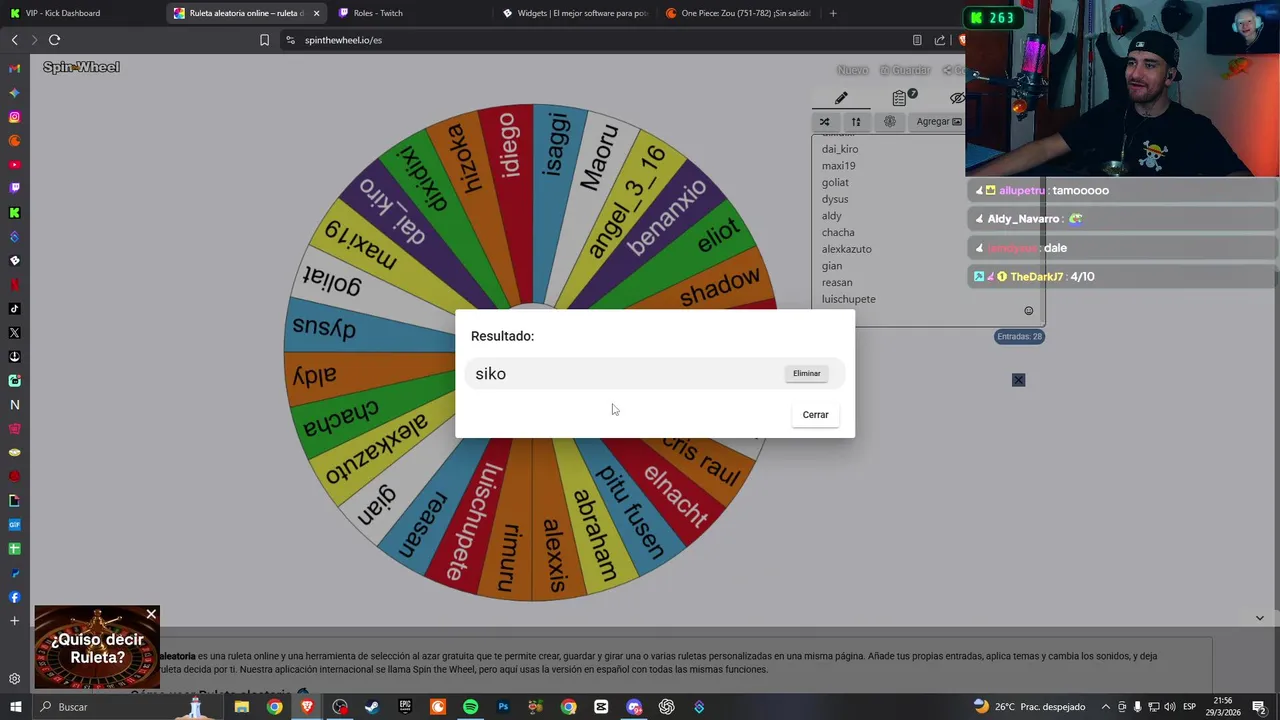Switch to the Widgets browser tab
Image resolution: width=1280 pixels, height=720 pixels.
575,13
